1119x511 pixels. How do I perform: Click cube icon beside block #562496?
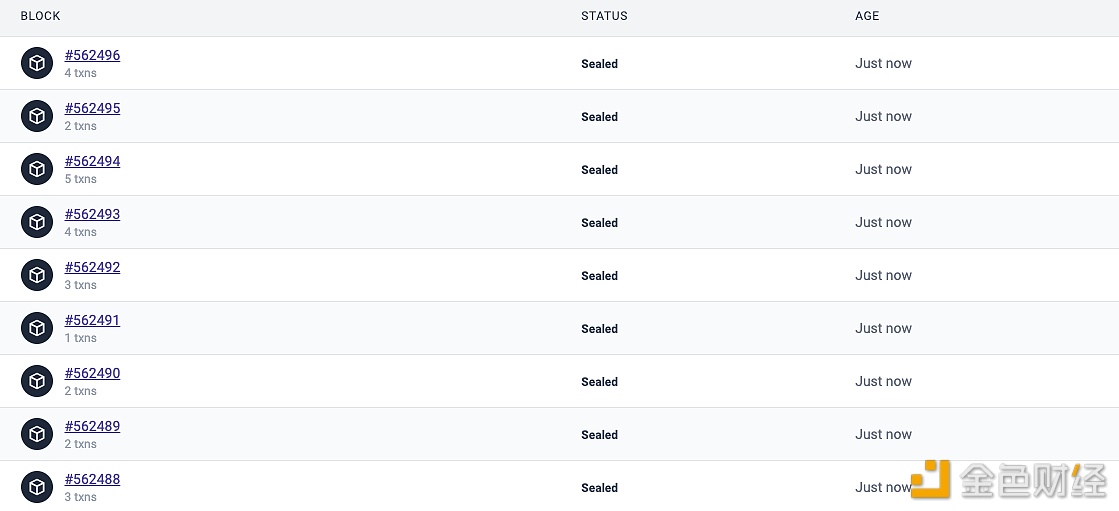click(x=37, y=63)
